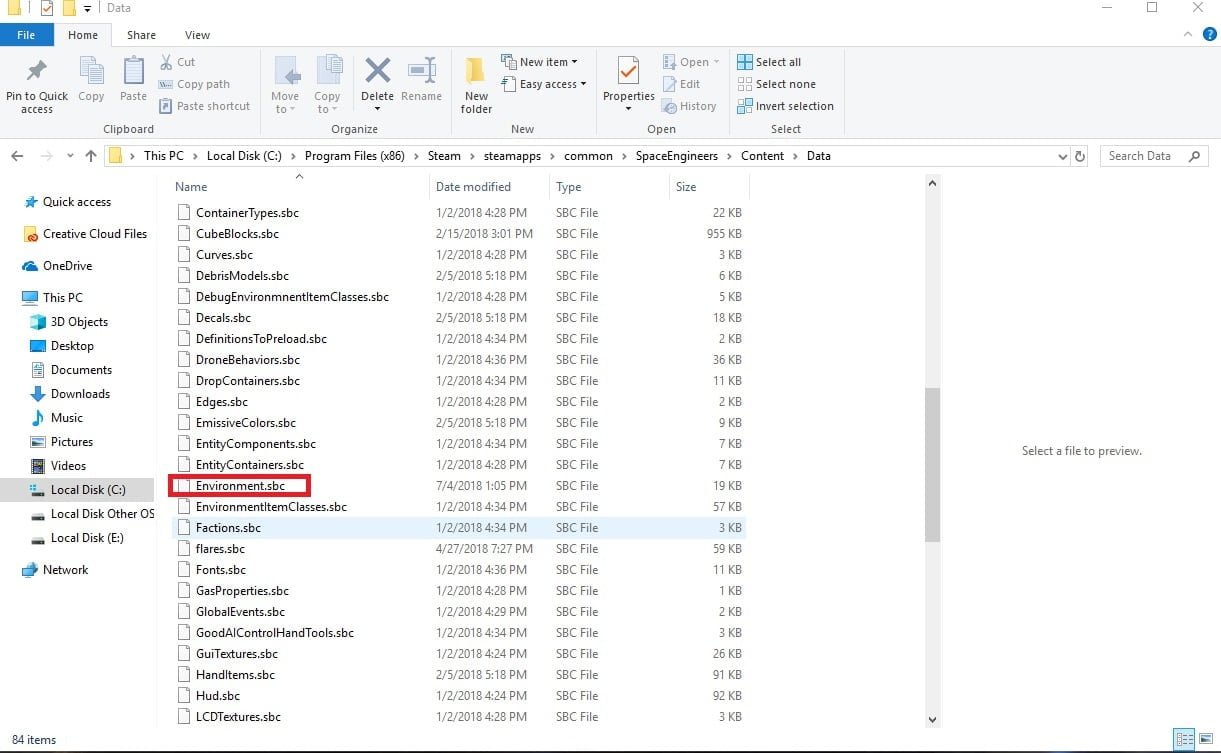Open Creative Cloud Files in sidebar
Image resolution: width=1221 pixels, height=753 pixels.
94,234
